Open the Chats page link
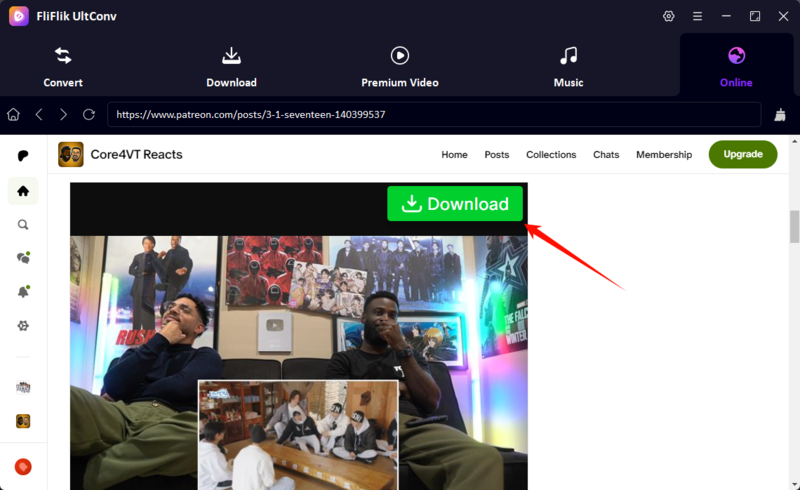The height and width of the screenshot is (490, 800). pos(606,155)
